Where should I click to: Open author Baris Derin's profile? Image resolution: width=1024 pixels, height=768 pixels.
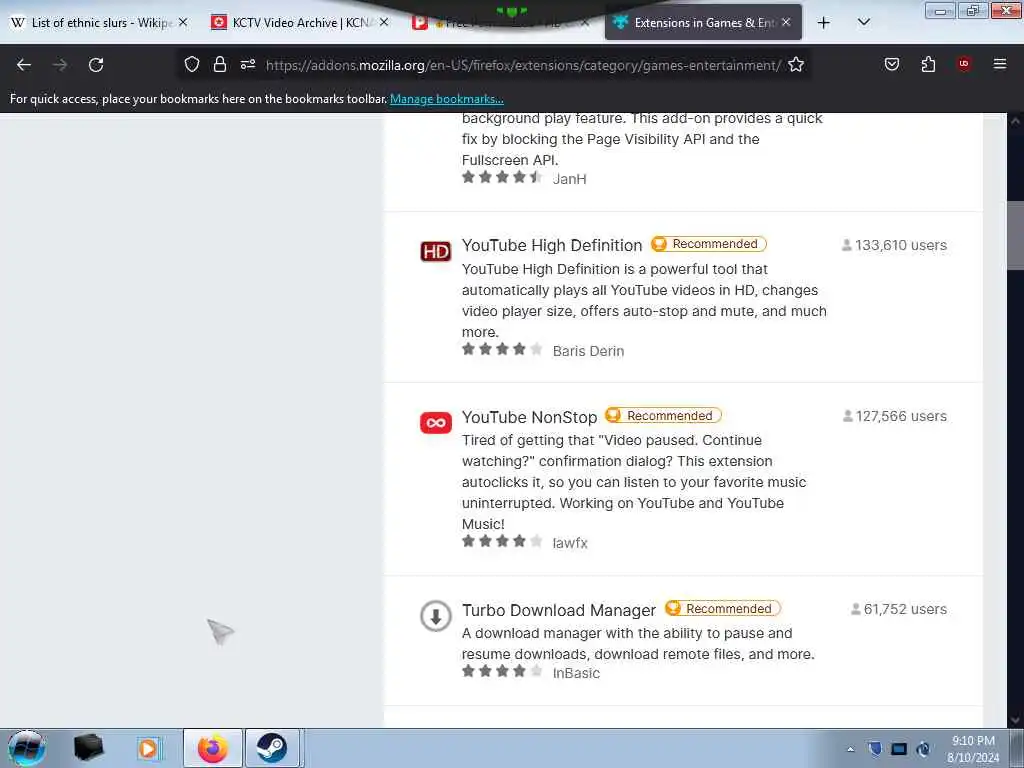point(588,351)
